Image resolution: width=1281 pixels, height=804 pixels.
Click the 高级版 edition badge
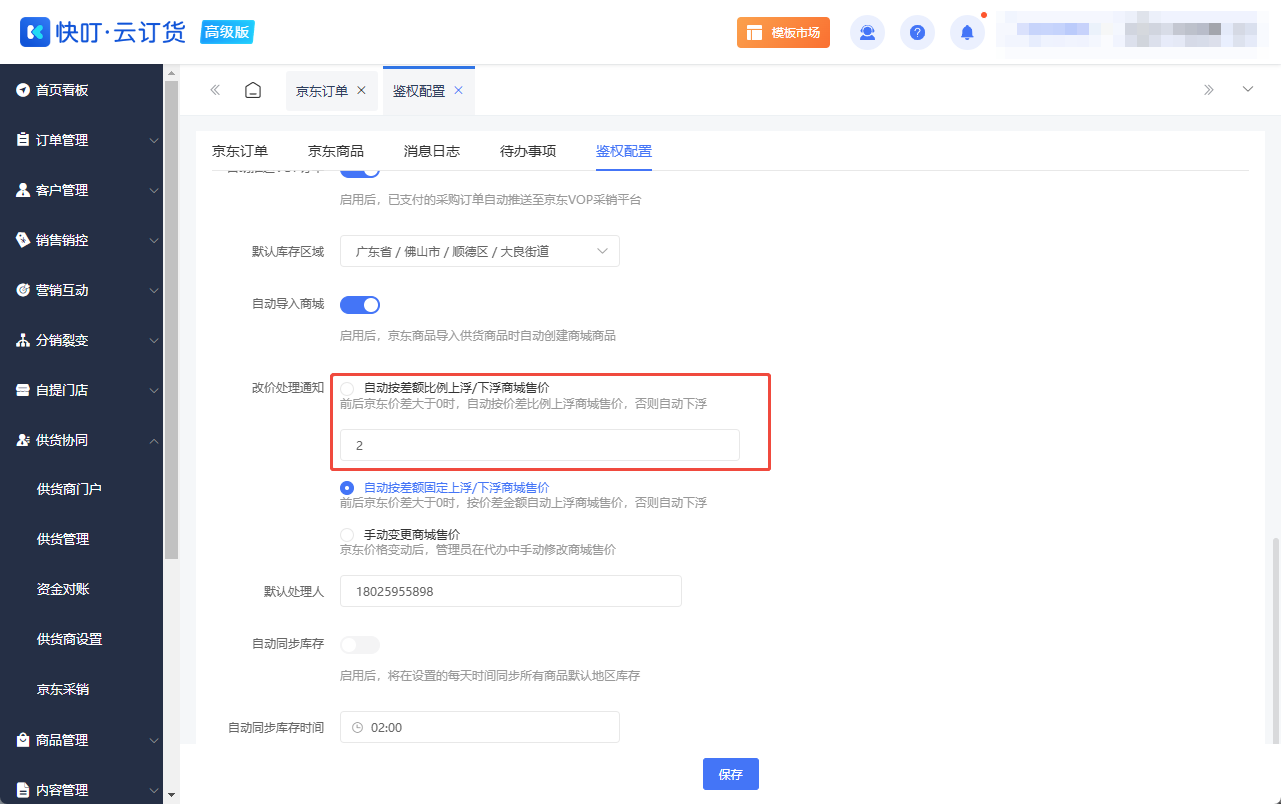[x=228, y=32]
